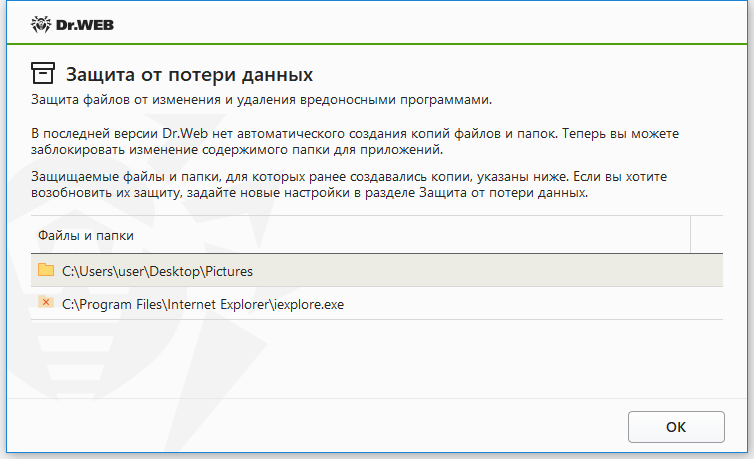Viewport: 754px width, 459px height.
Task: Click the paragraph starting with "В последней версии Dr.Web"
Action: [x=355, y=141]
